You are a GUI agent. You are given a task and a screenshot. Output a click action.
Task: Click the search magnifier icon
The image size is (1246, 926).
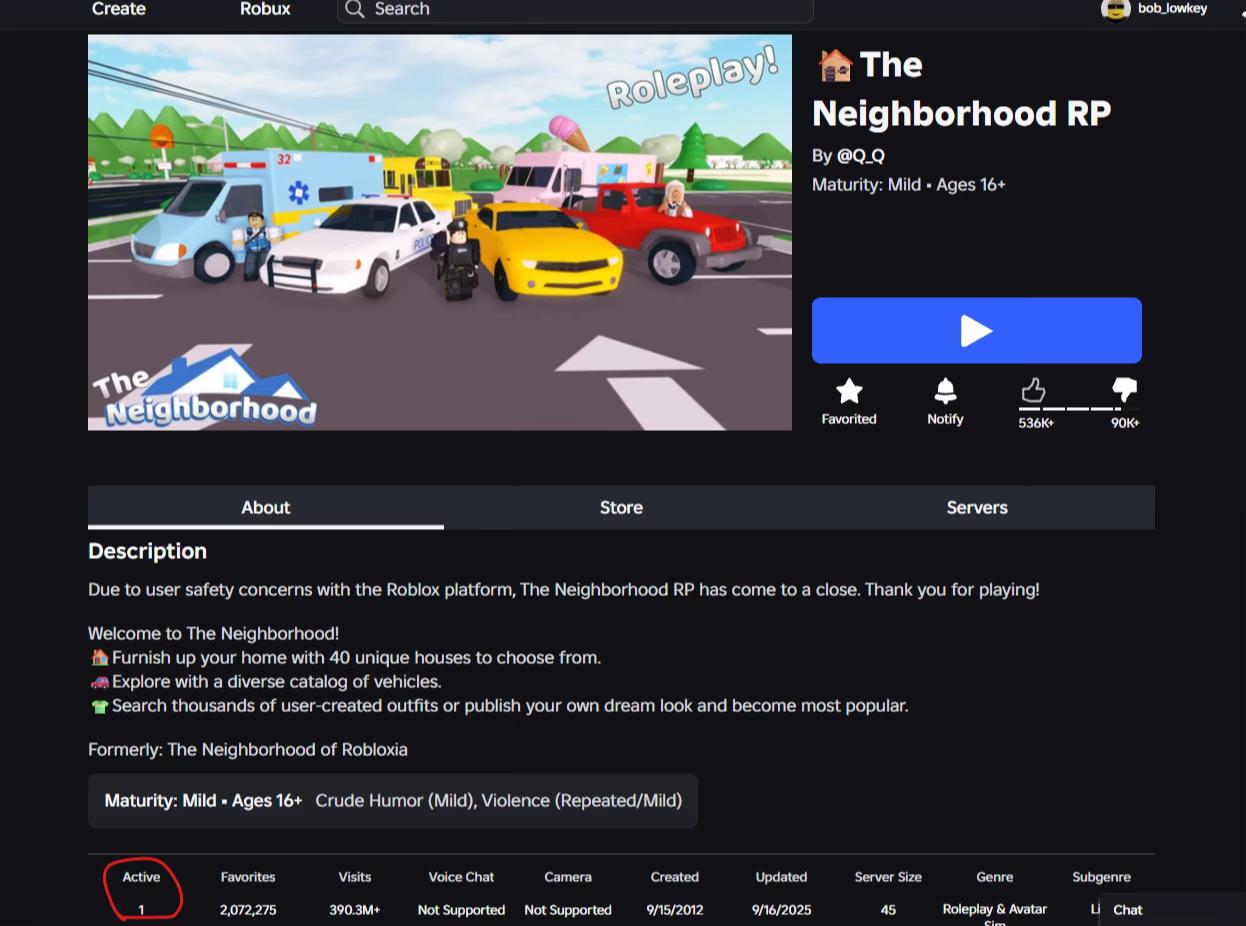pyautogui.click(x=354, y=10)
